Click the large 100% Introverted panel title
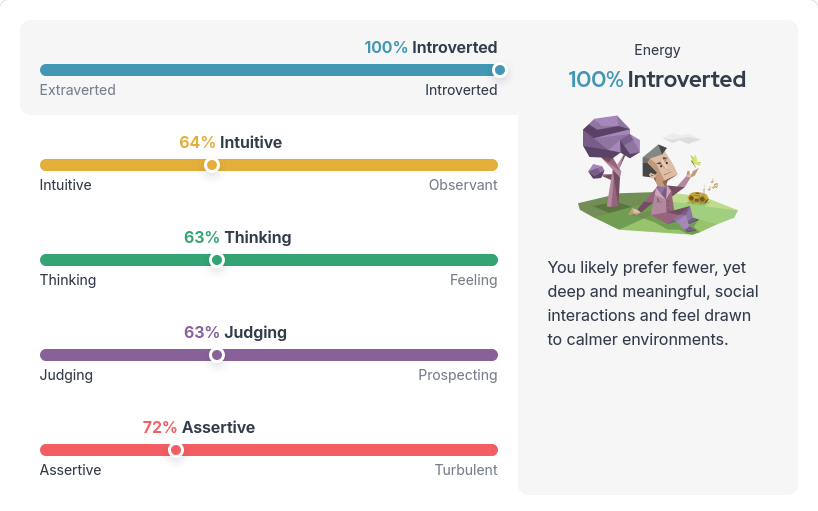Viewport: 818px width, 511px height. pyautogui.click(x=657, y=79)
